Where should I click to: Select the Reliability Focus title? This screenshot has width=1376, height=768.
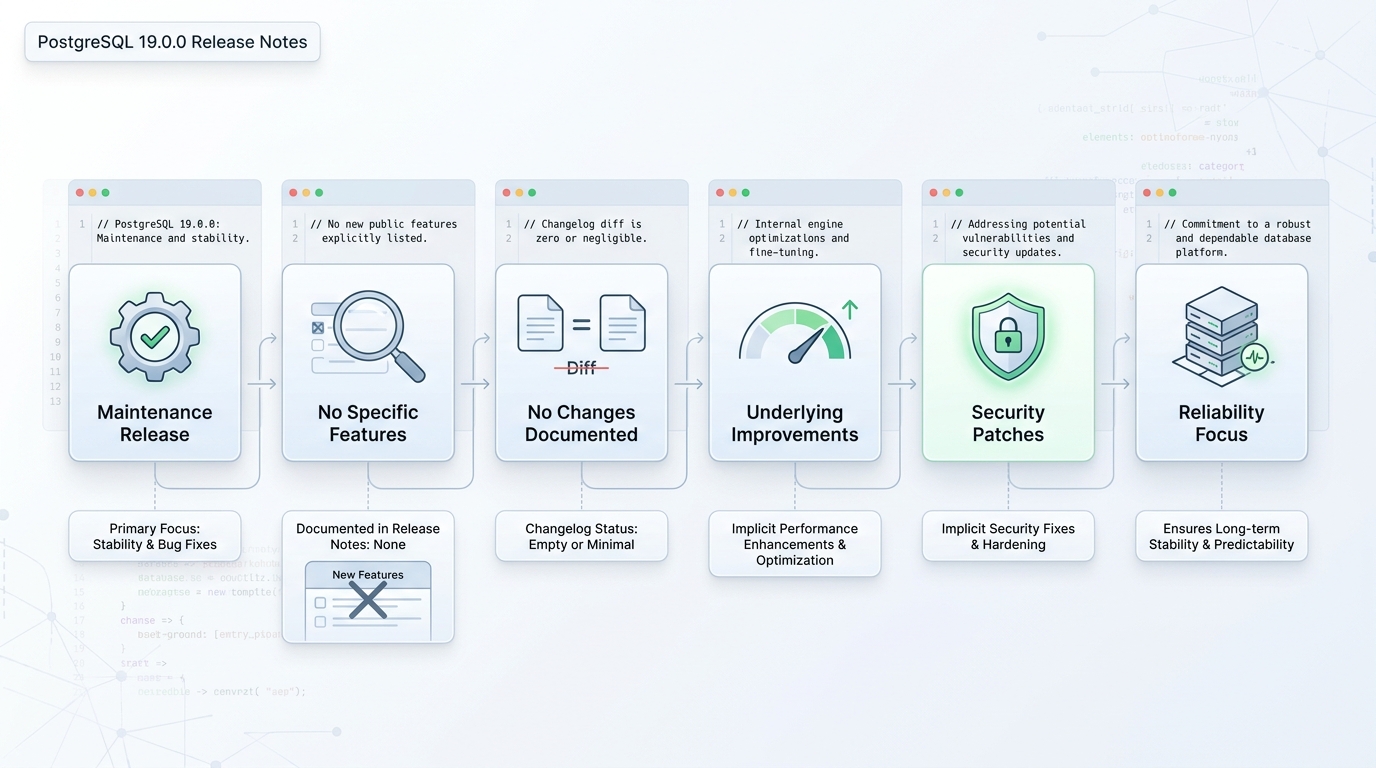tap(1221, 423)
